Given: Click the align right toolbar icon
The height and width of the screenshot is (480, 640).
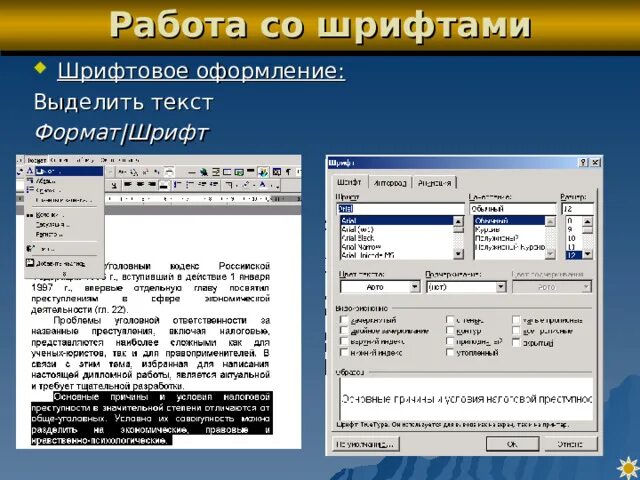Looking at the screenshot, I should pyautogui.click(x=152, y=184).
